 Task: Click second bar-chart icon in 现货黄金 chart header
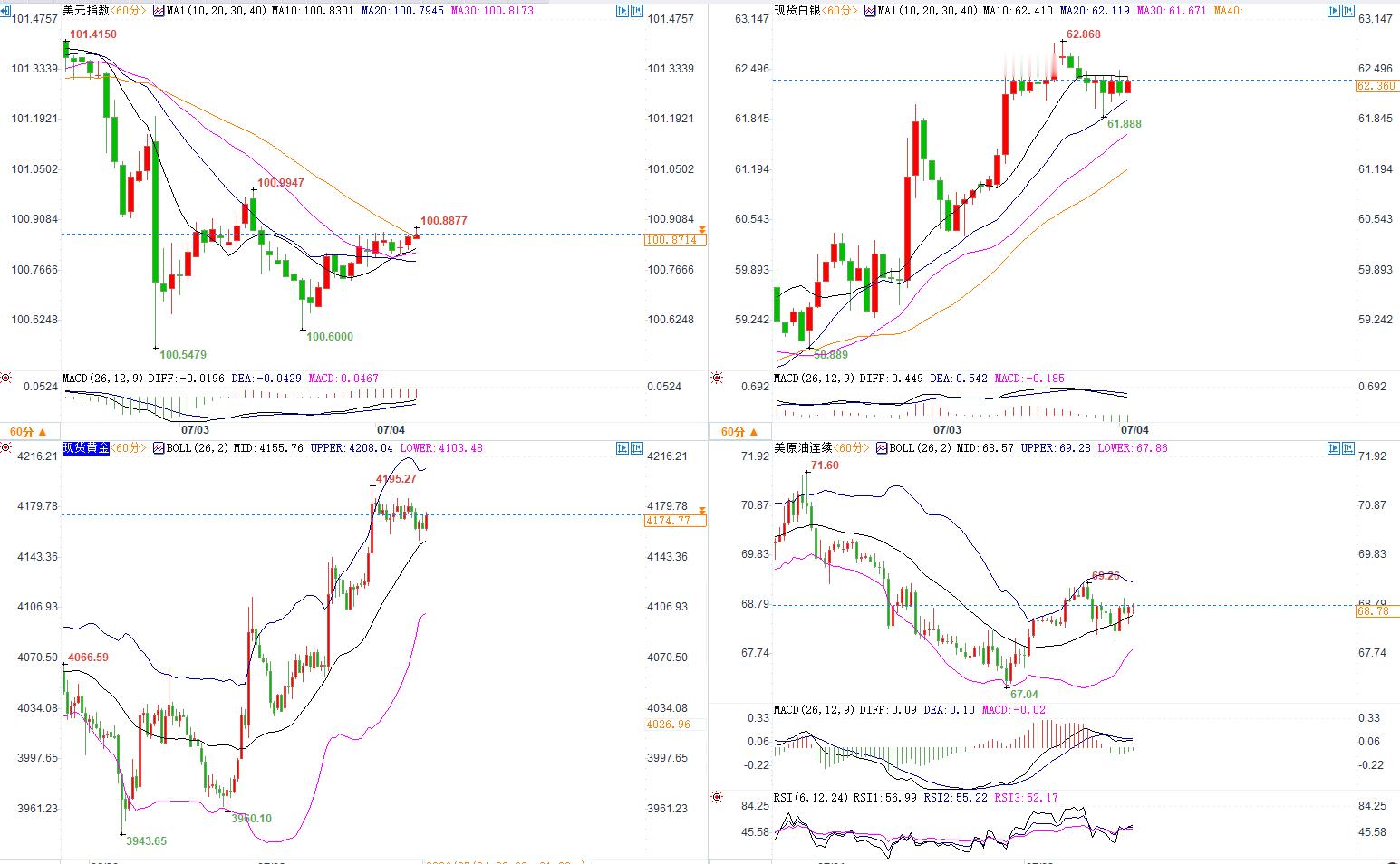(x=637, y=448)
